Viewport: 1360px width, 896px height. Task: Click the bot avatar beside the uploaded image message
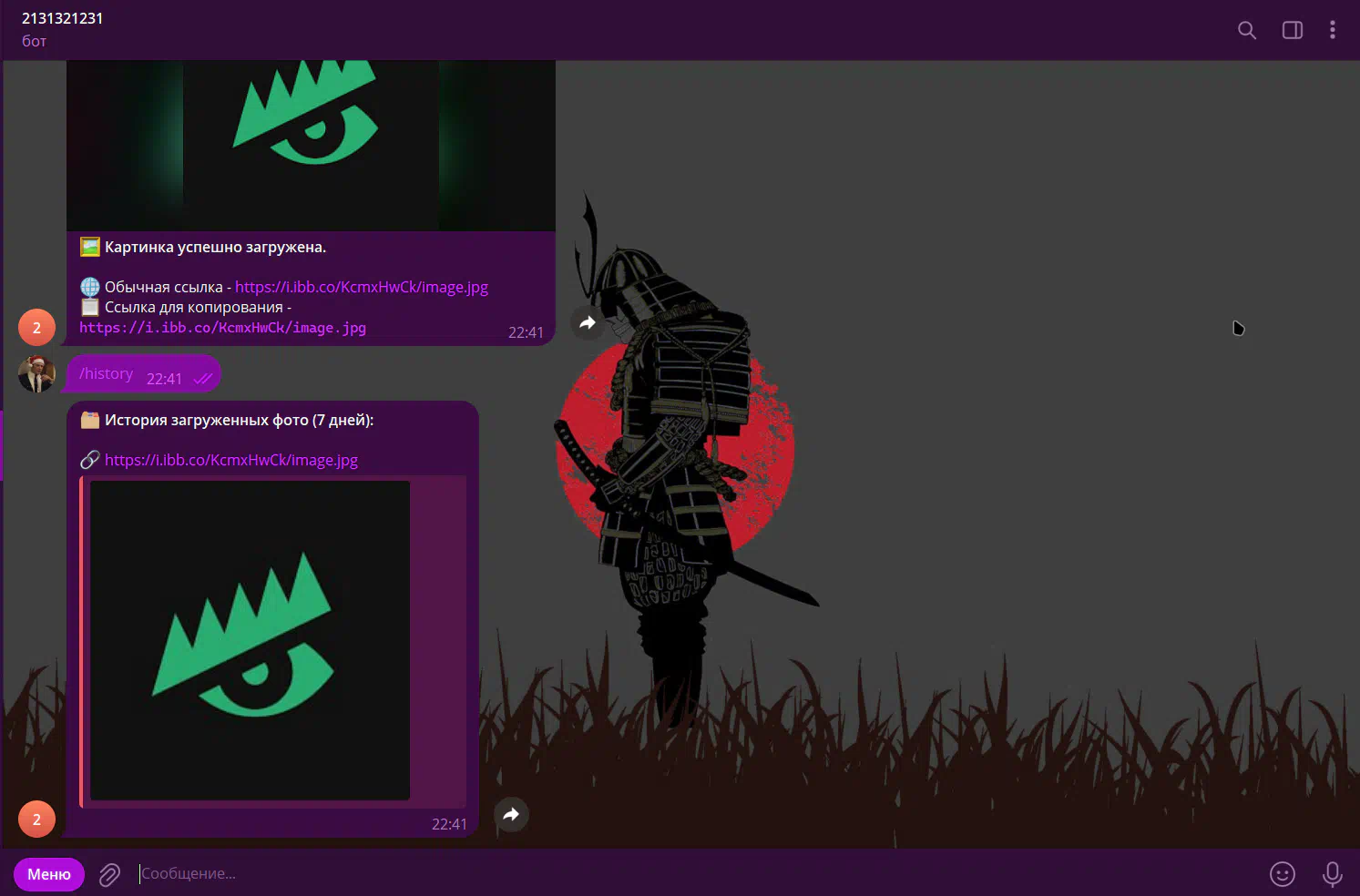[36, 328]
